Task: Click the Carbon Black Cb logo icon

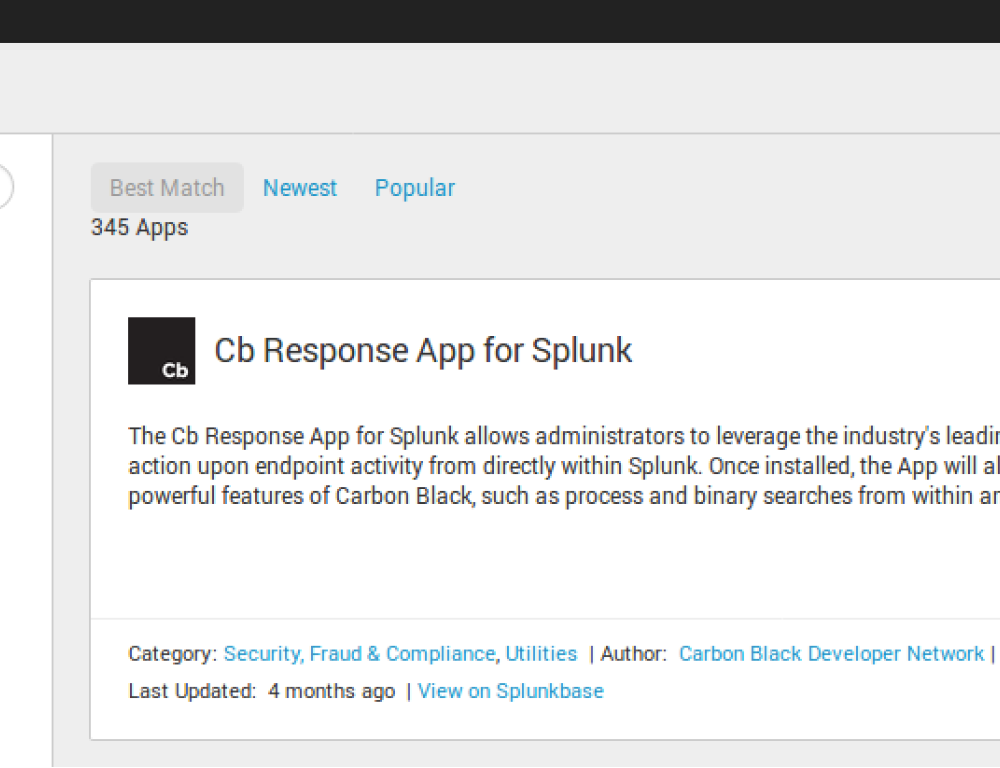Action: [x=161, y=351]
